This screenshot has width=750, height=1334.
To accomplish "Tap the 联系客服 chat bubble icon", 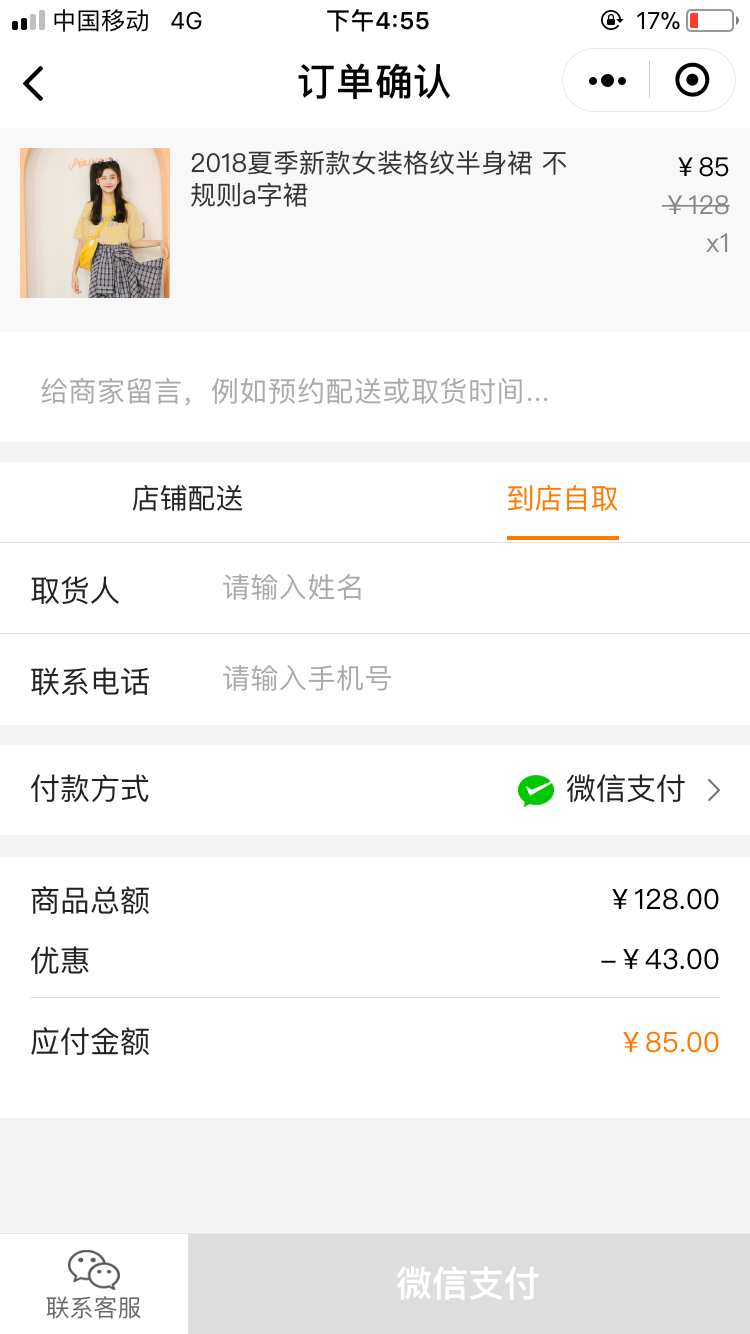I will 93,1268.
